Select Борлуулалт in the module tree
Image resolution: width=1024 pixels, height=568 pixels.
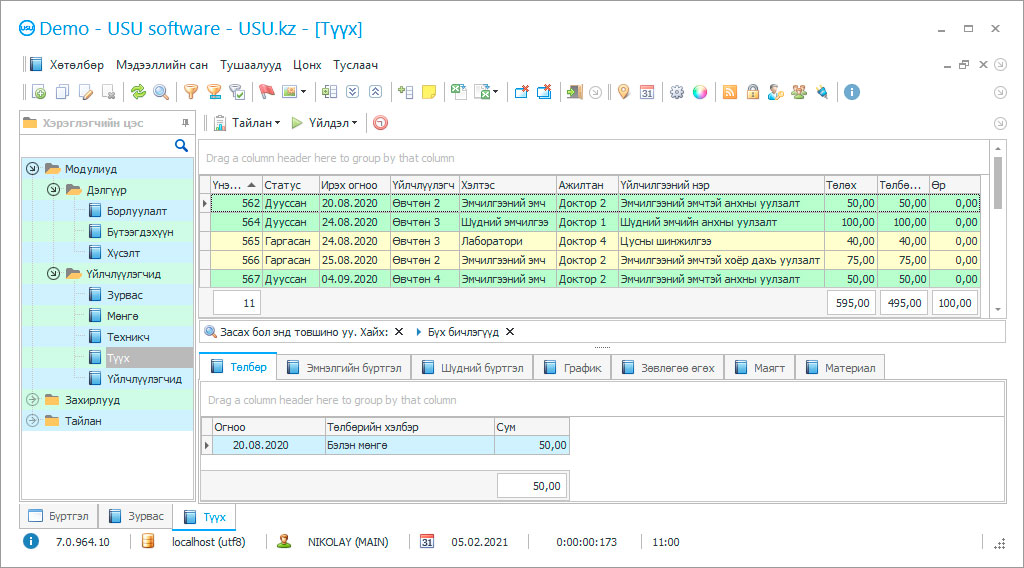[x=137, y=211]
